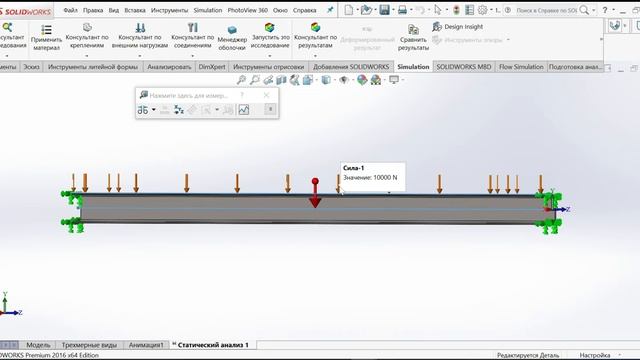Viewport: 640px width, 360px height.
Task: Open the Simulation menu
Action: point(208,10)
